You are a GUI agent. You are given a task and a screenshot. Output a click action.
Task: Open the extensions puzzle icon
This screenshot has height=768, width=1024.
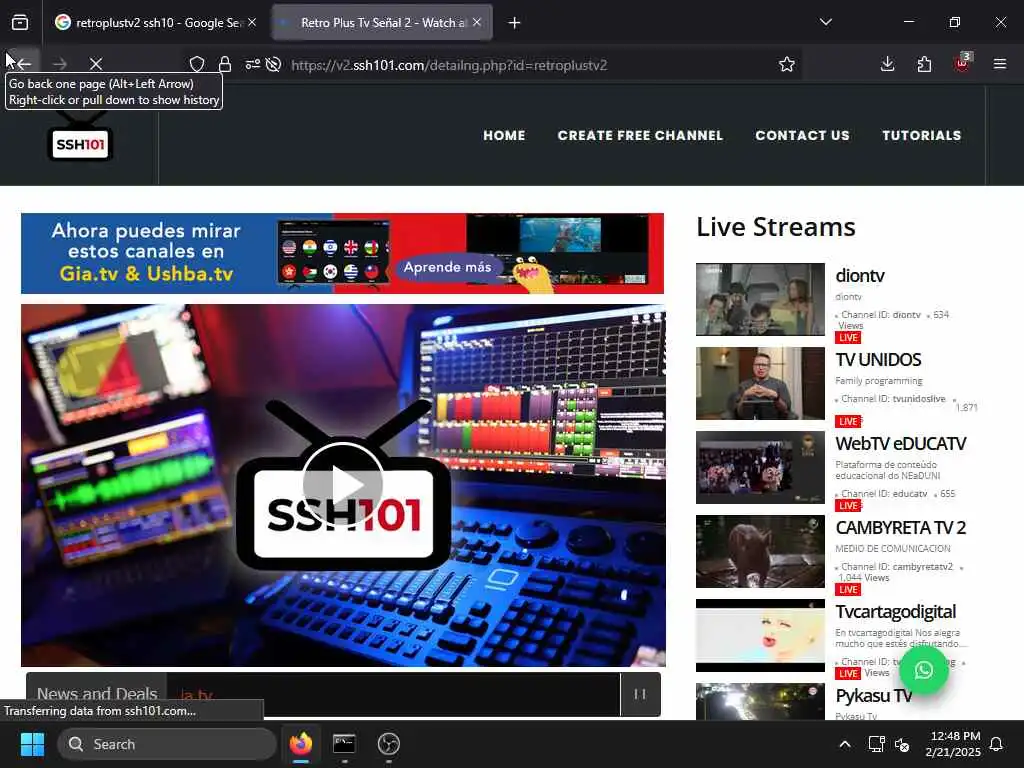[924, 64]
